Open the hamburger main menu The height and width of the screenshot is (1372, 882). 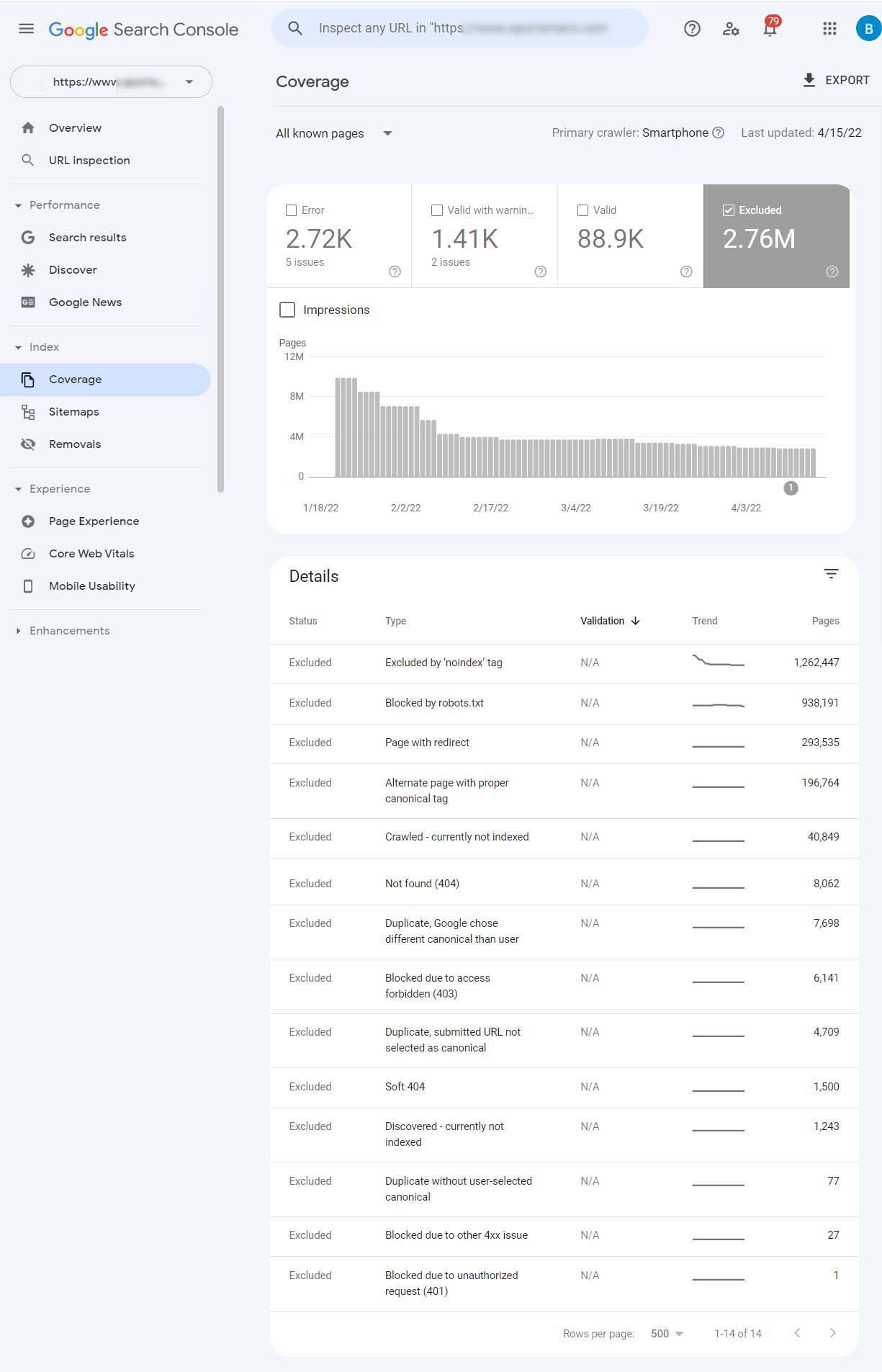pyautogui.click(x=26, y=29)
